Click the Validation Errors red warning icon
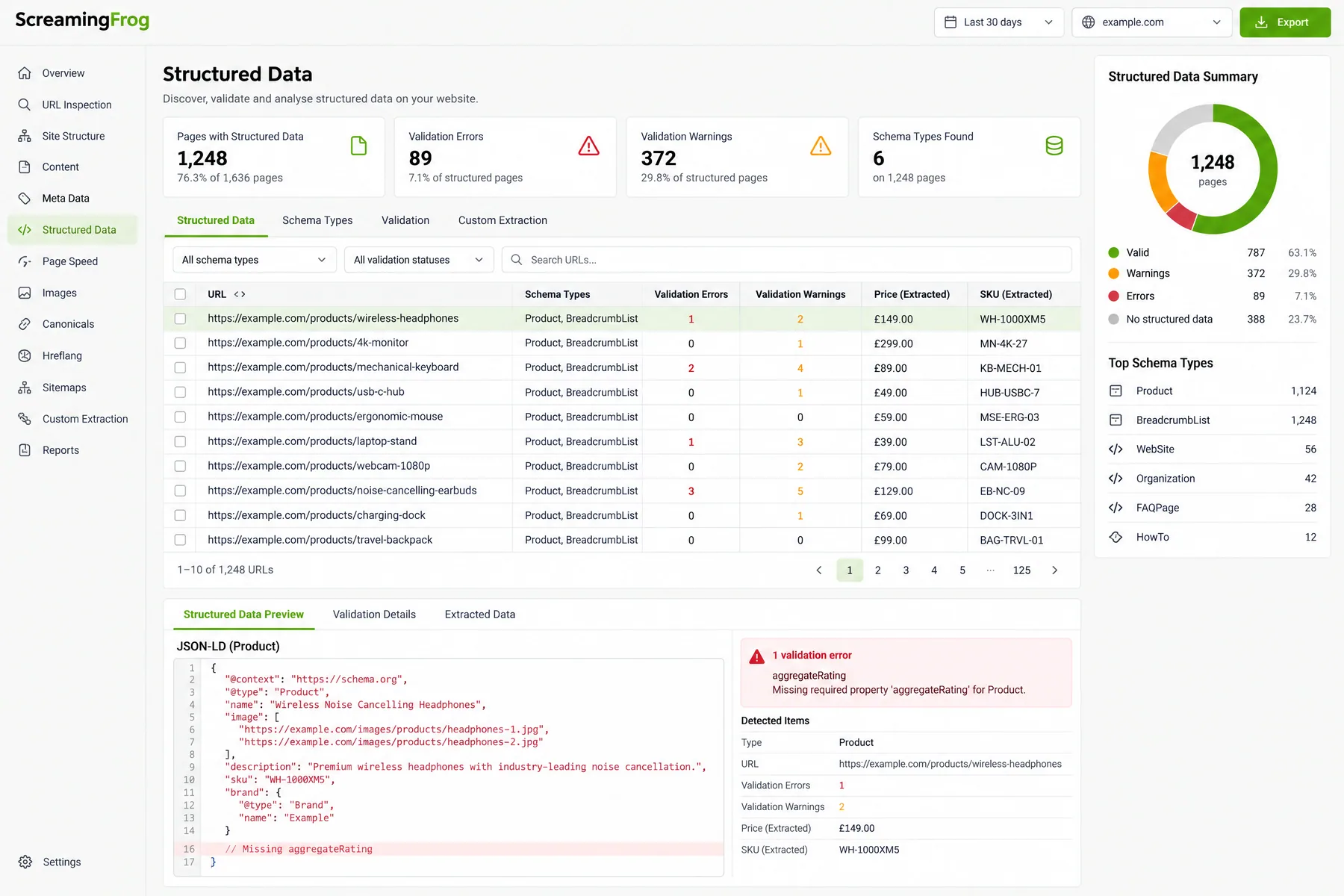The height and width of the screenshot is (896, 1344). tap(589, 146)
